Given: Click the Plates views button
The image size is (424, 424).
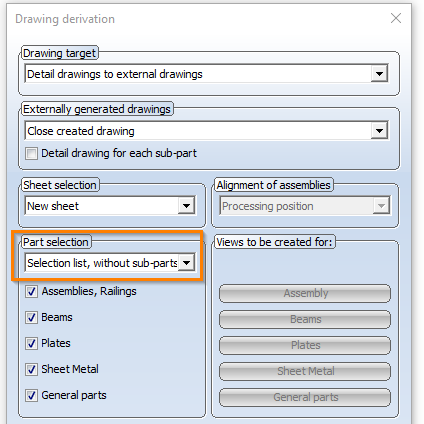Looking at the screenshot, I should coord(305,345).
